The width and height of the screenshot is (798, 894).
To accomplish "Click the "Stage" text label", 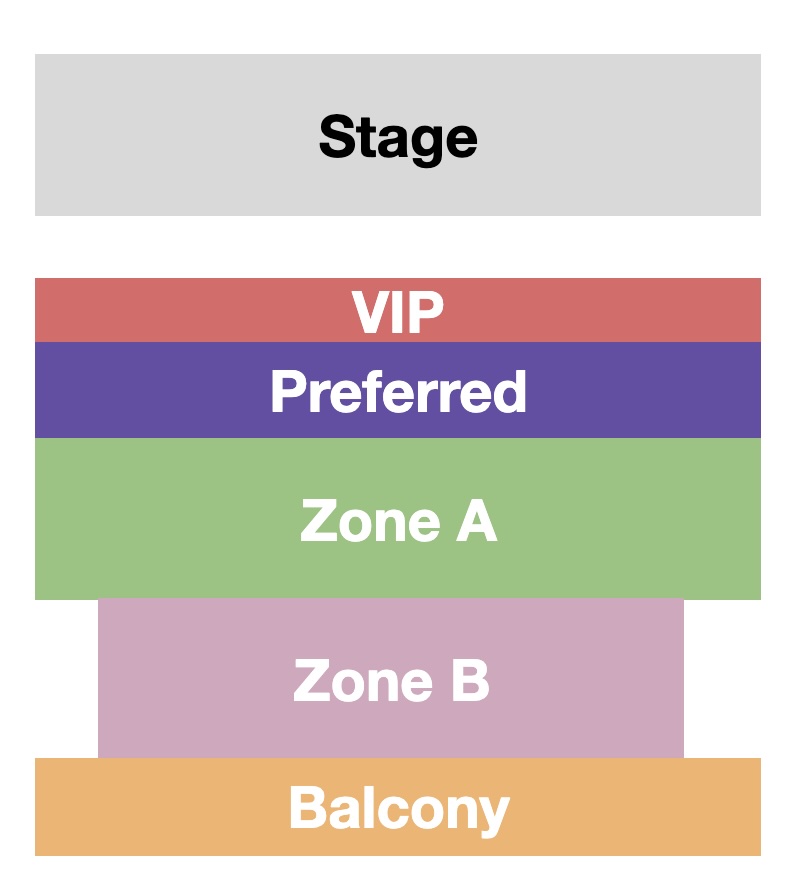I will pos(398,137).
